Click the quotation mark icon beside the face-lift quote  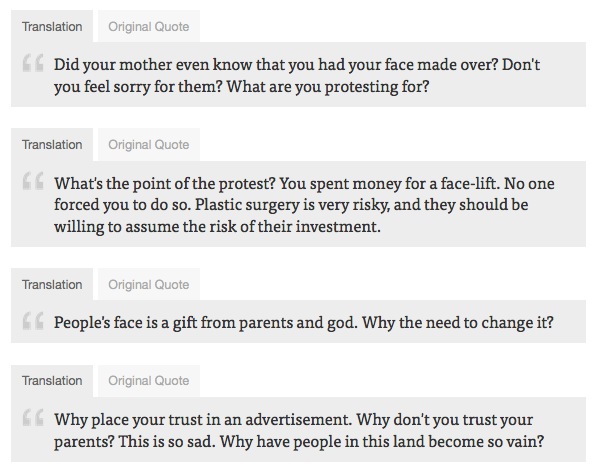[x=33, y=181]
